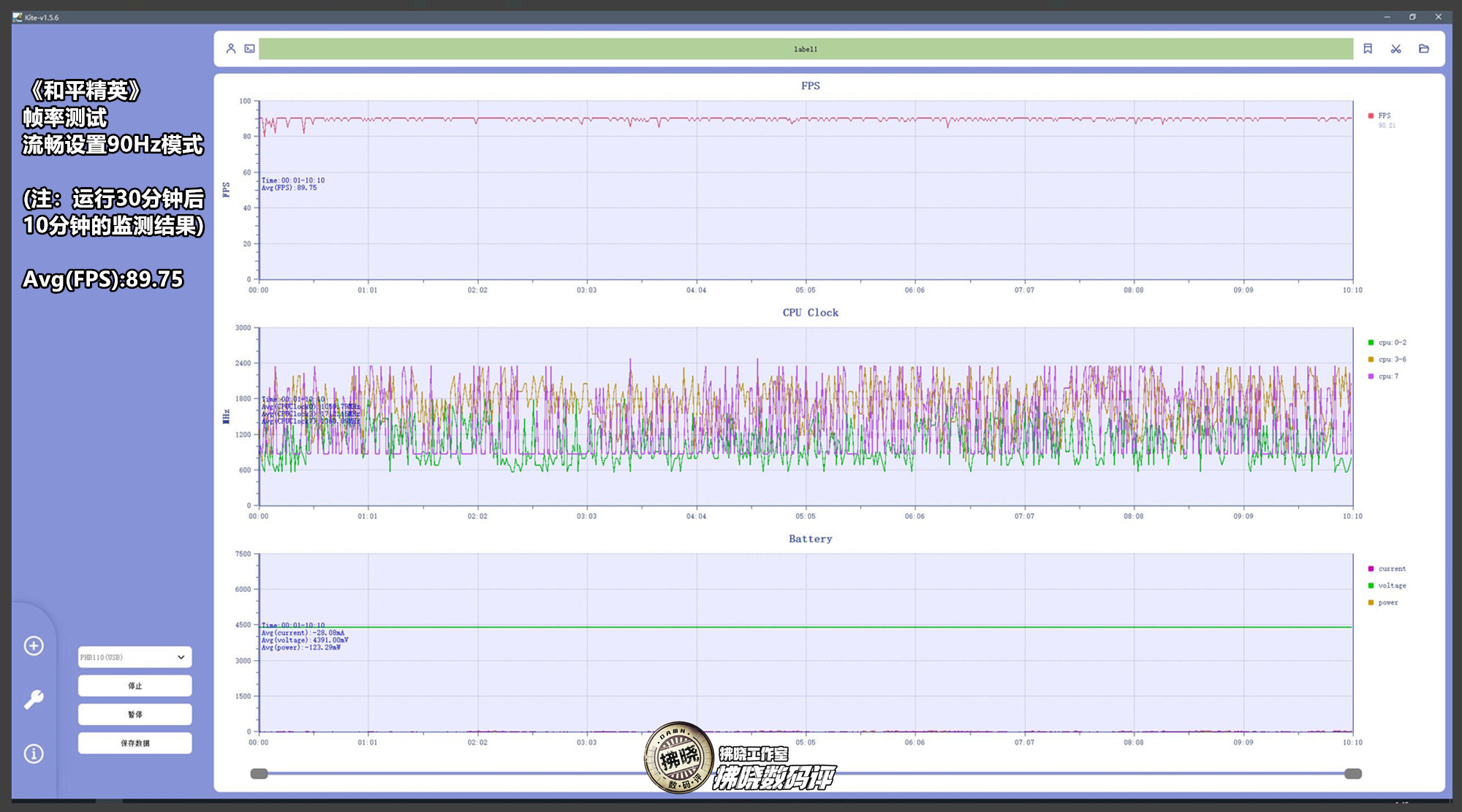This screenshot has height=812, width=1462.
Task: Open the folder icon in the top bar
Action: pos(1424,49)
